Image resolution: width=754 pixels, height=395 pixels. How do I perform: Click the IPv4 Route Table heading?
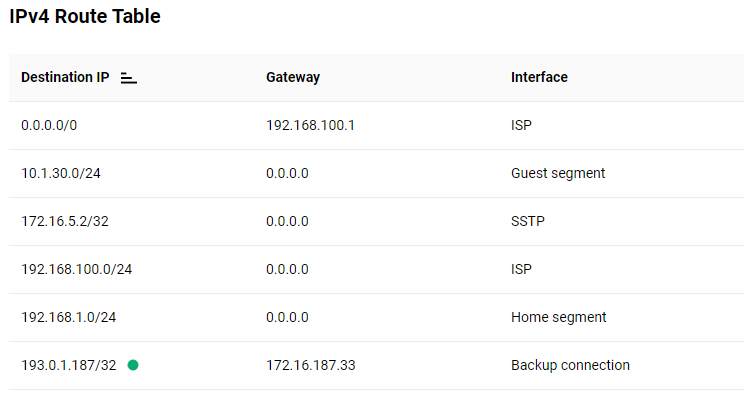click(85, 16)
